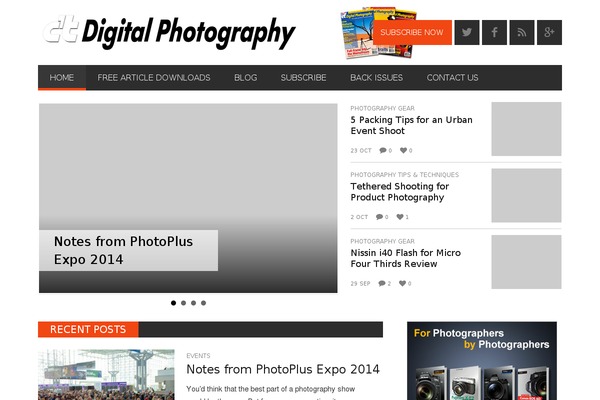The height and width of the screenshot is (400, 600).
Task: Open the PhotoPlus Expo crowd photo thumbnail
Action: pyautogui.click(x=106, y=375)
